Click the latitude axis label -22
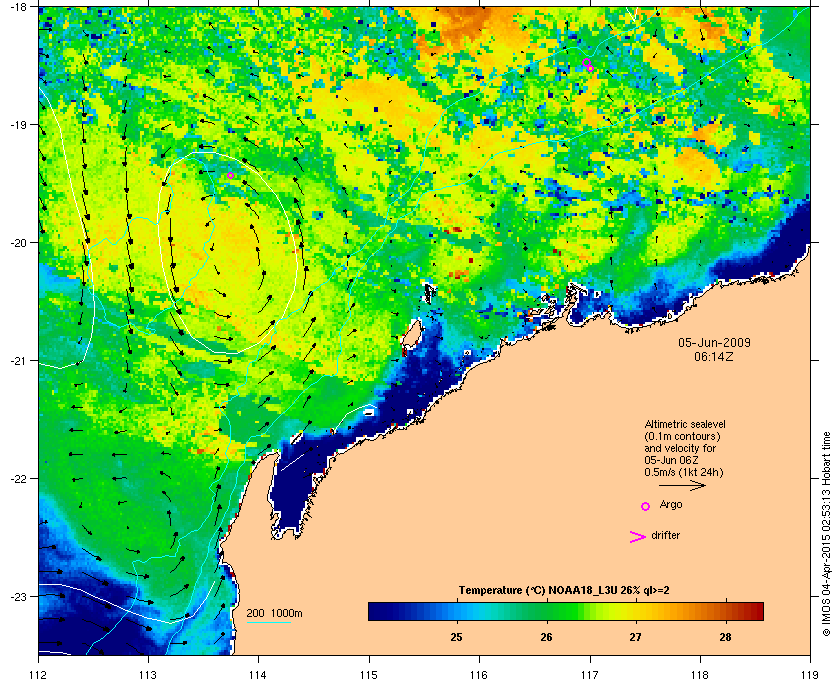This screenshot has width=840, height=680. coord(20,479)
